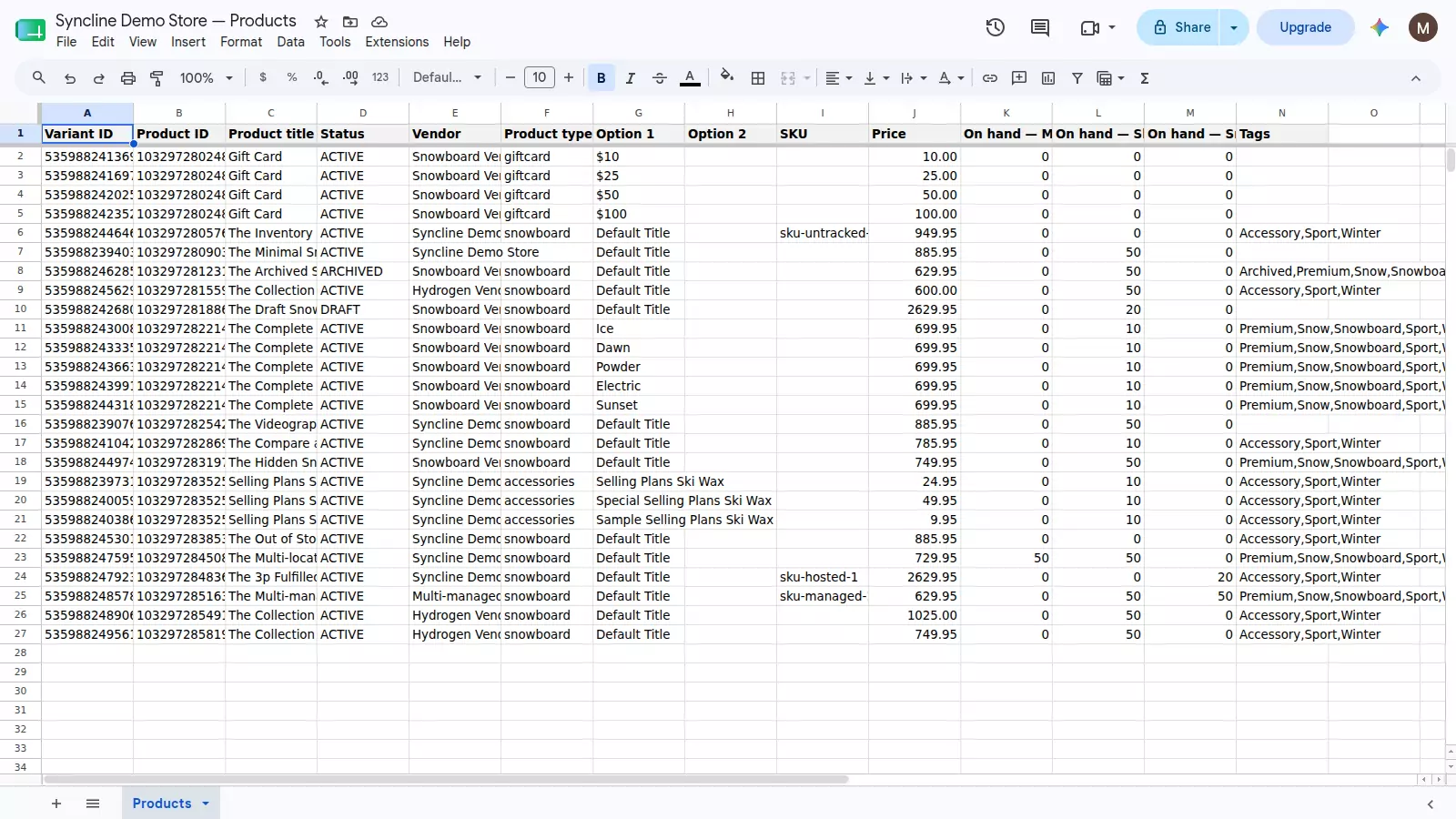Open the File menu

66,42
